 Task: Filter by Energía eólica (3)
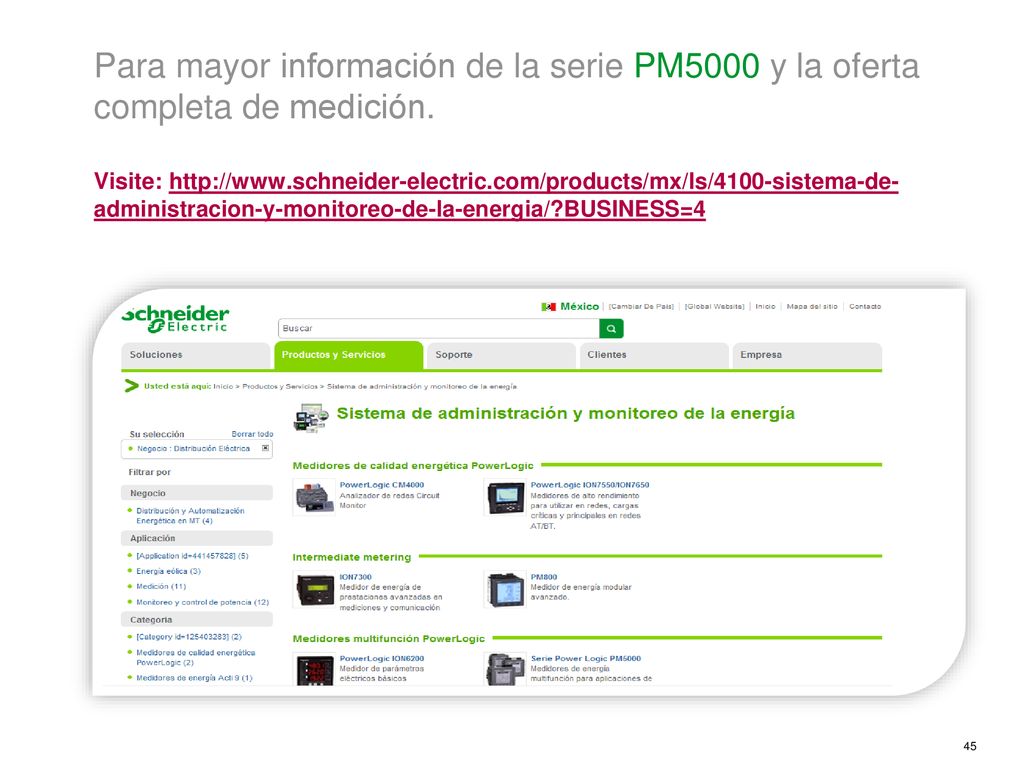(x=168, y=571)
